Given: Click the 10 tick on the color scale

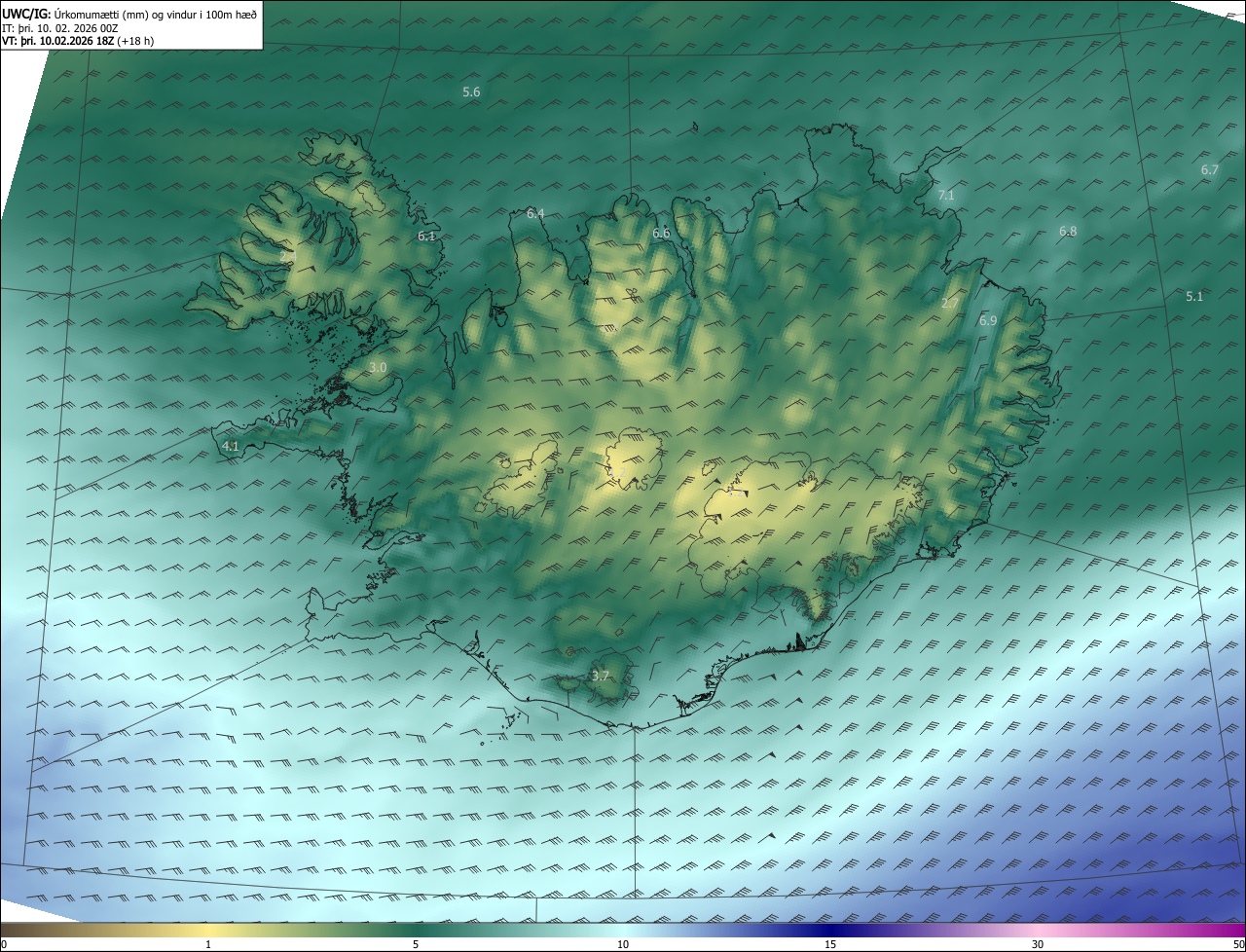Looking at the screenshot, I should click(x=623, y=944).
